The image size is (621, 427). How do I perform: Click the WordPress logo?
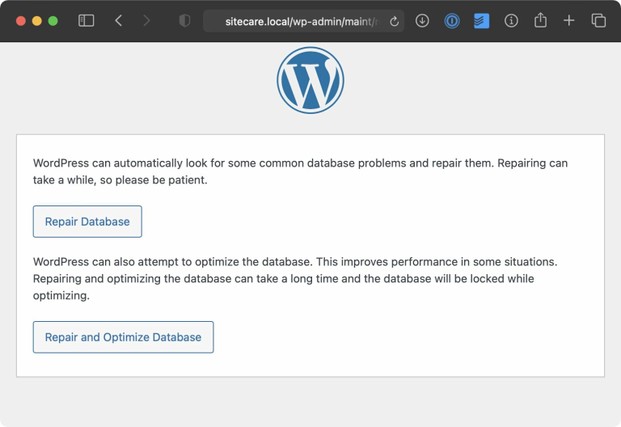point(310,80)
